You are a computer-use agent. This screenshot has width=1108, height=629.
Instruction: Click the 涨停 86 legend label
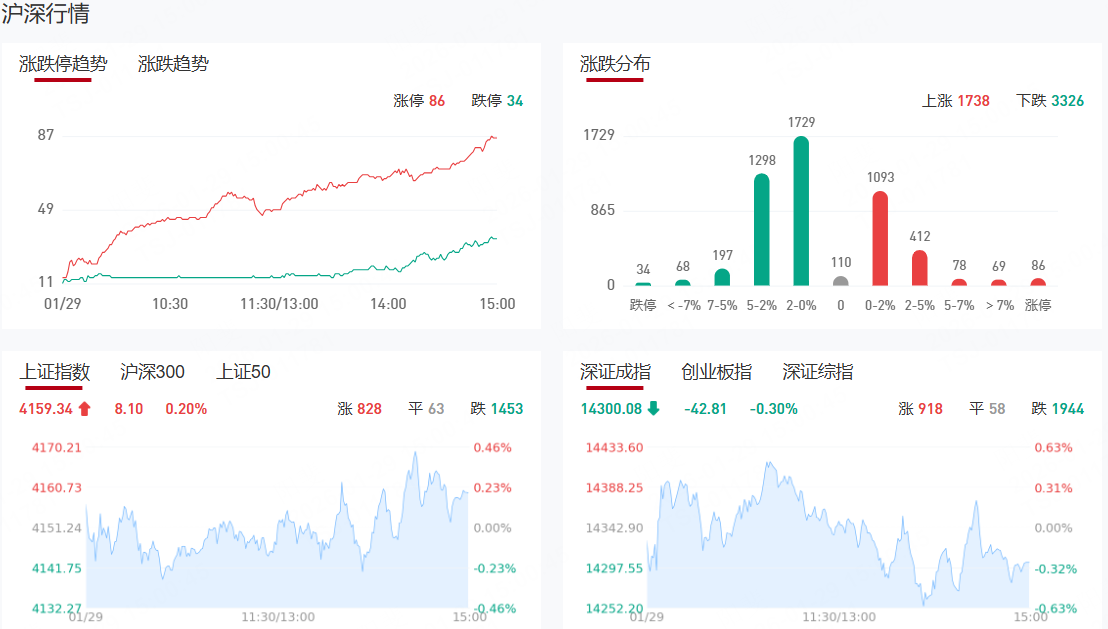[419, 101]
